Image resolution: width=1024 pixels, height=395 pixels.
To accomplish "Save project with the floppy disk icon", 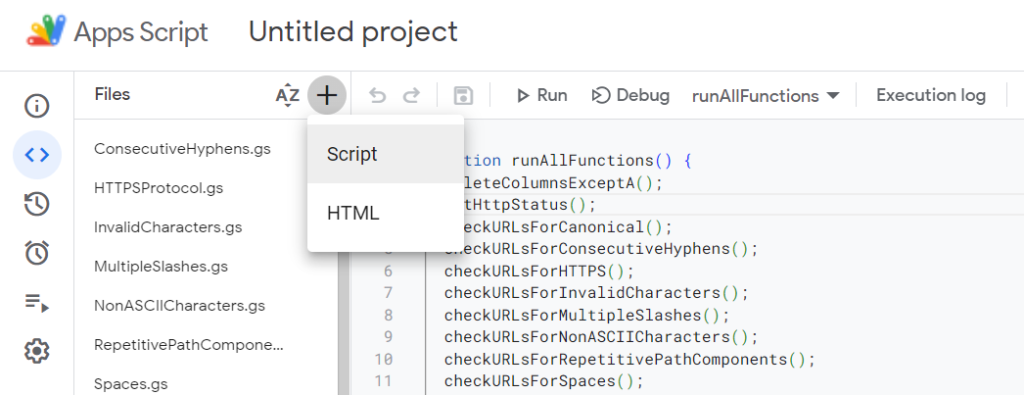I will click(x=463, y=96).
